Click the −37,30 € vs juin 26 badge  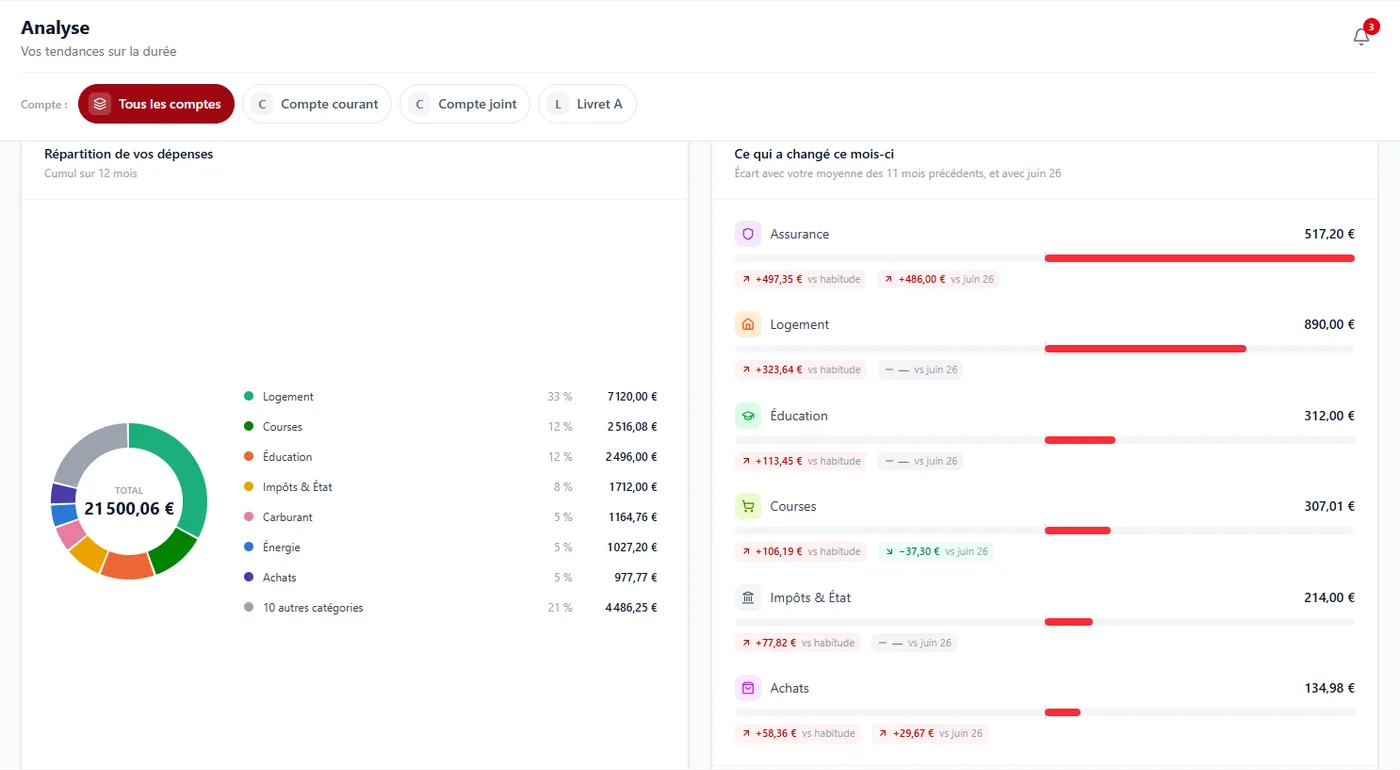[x=936, y=551]
